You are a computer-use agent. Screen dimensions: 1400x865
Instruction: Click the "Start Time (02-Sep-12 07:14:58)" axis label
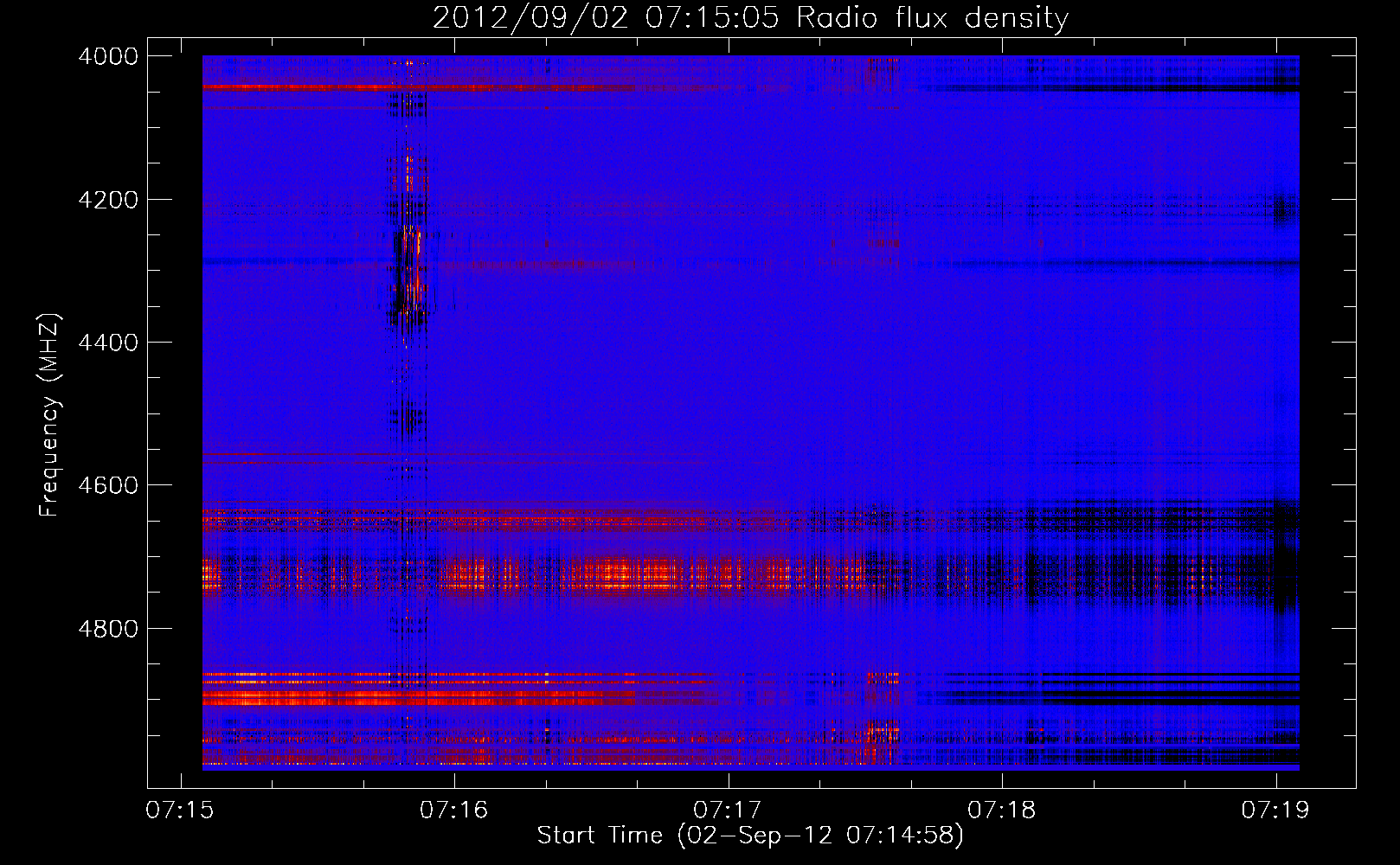pyautogui.click(x=750, y=836)
